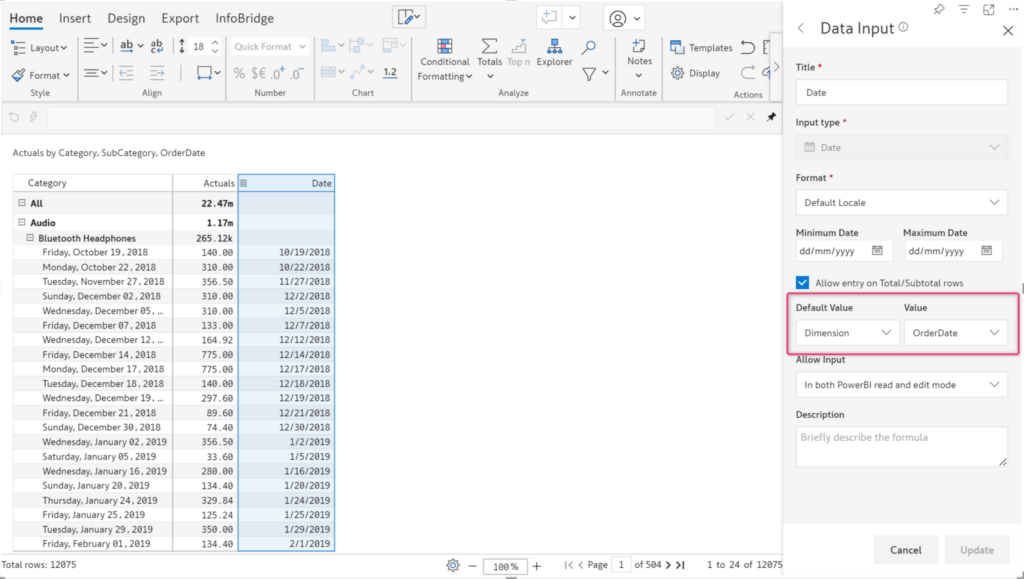The image size is (1024, 579).
Task: Switch to the Insert ribbon tab
Action: 75,17
